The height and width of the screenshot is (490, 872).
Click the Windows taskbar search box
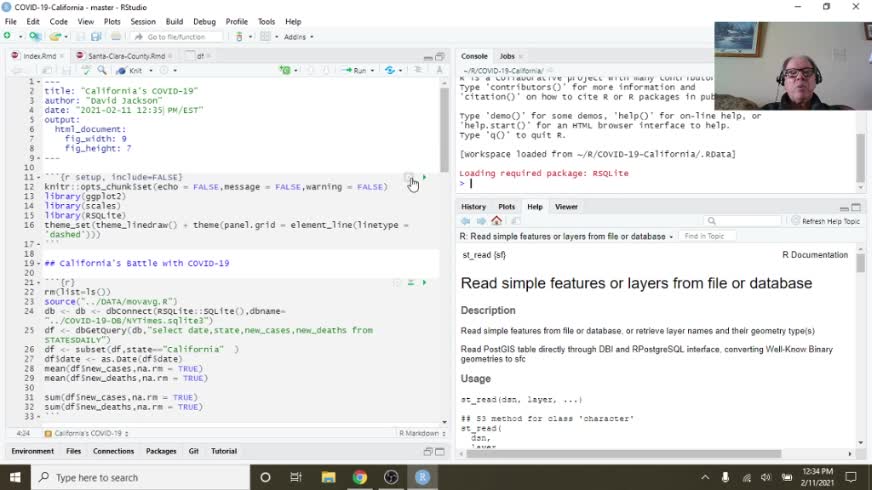pyautogui.click(x=139, y=477)
